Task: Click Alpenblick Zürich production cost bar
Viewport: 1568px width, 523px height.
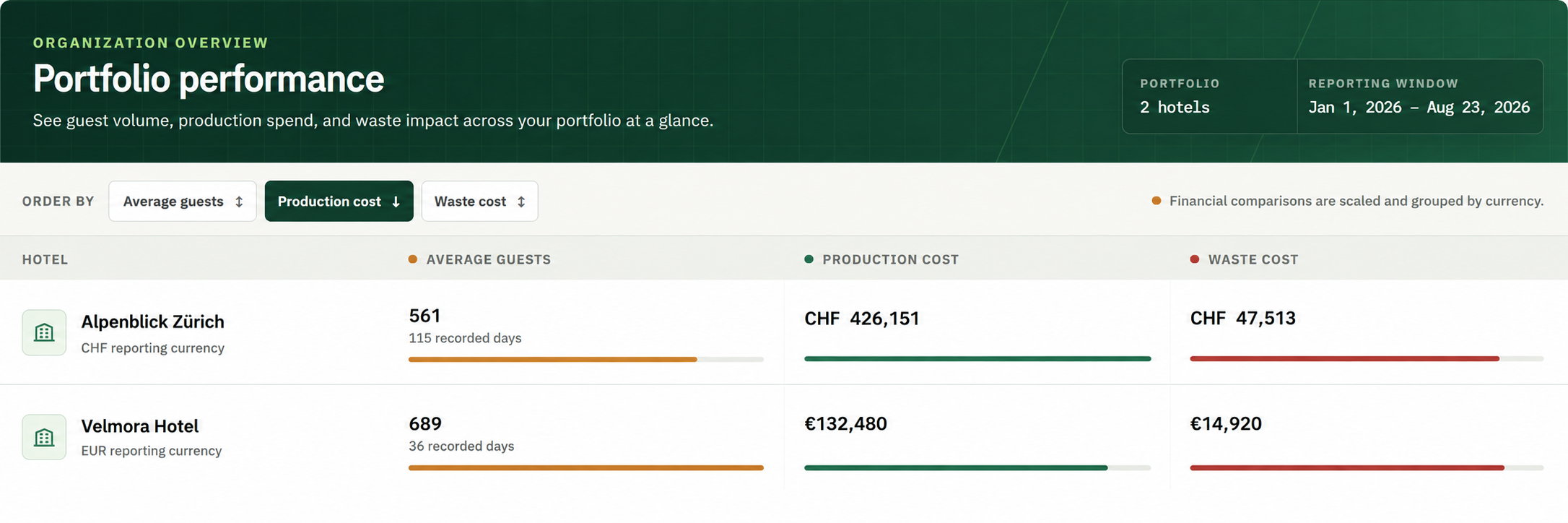Action: click(977, 358)
